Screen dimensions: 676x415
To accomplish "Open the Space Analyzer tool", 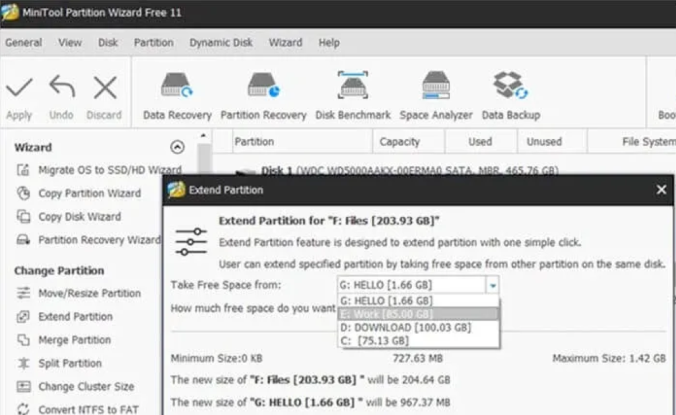I will (x=436, y=96).
